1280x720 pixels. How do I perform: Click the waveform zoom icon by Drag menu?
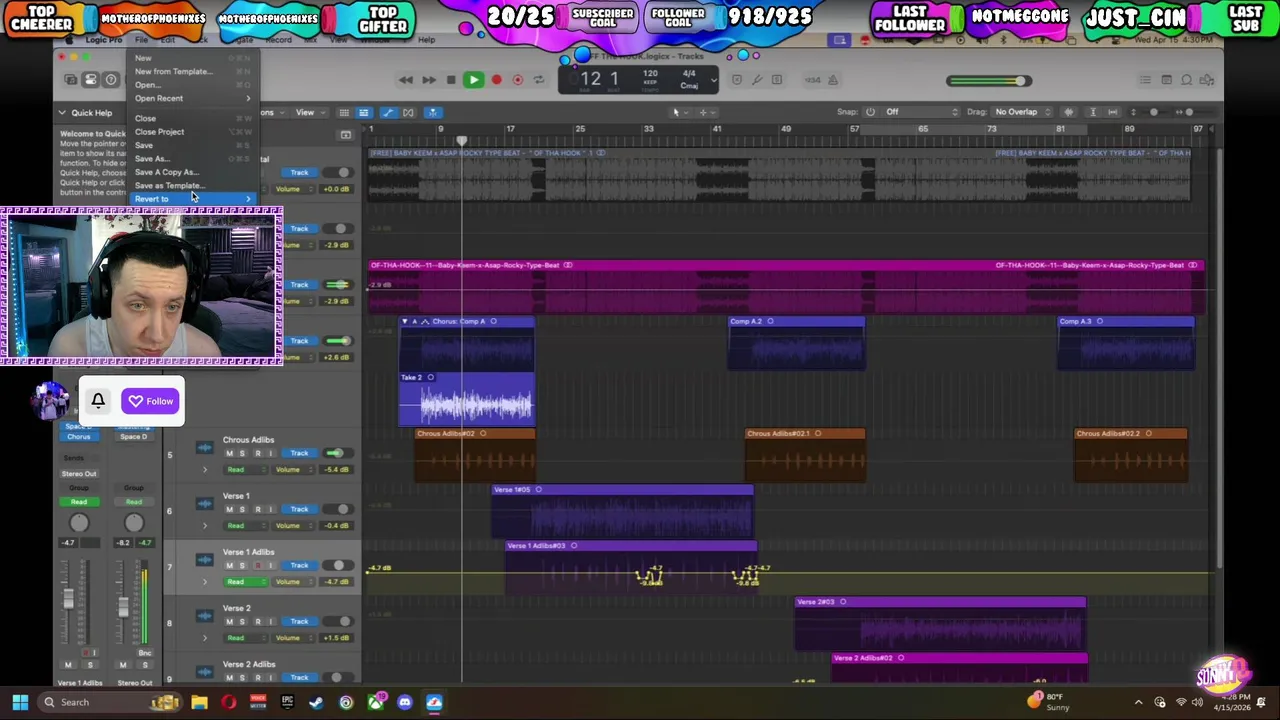click(x=1069, y=112)
